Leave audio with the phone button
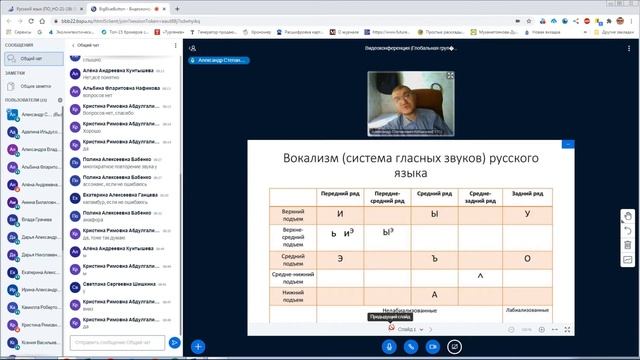Viewport: 640px width, 360px height. [x=411, y=347]
